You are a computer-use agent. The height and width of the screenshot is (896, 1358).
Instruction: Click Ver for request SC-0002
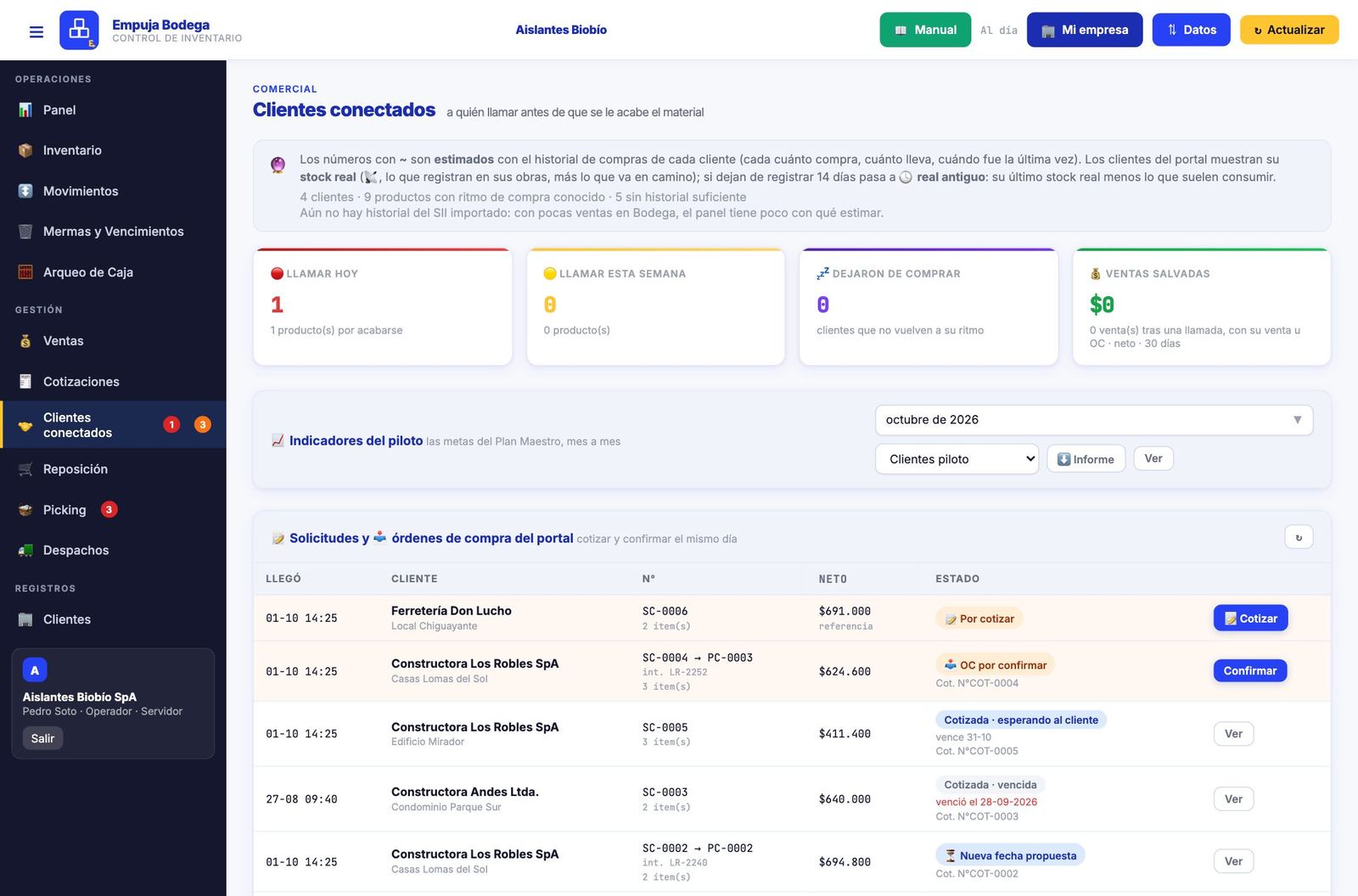(1233, 862)
